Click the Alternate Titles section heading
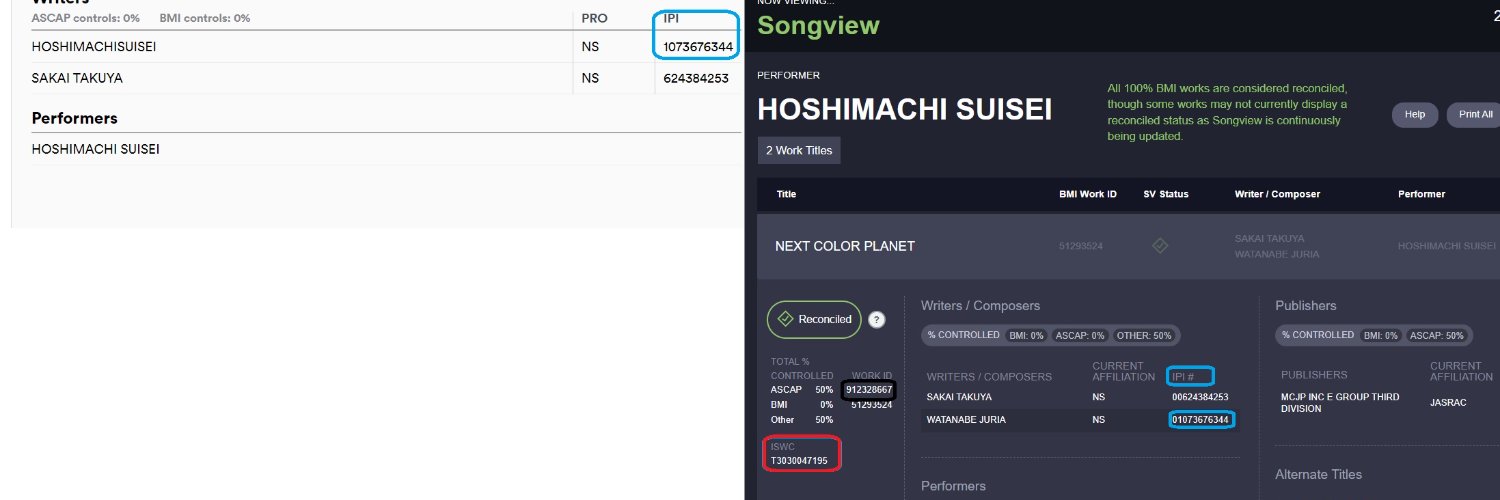 1318,474
